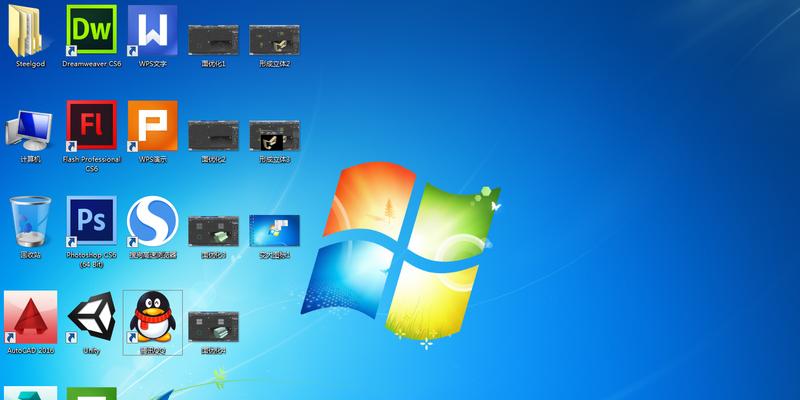Open the WPS文字 writer shortcut
Viewport: 800px width, 400px height.
tap(153, 30)
